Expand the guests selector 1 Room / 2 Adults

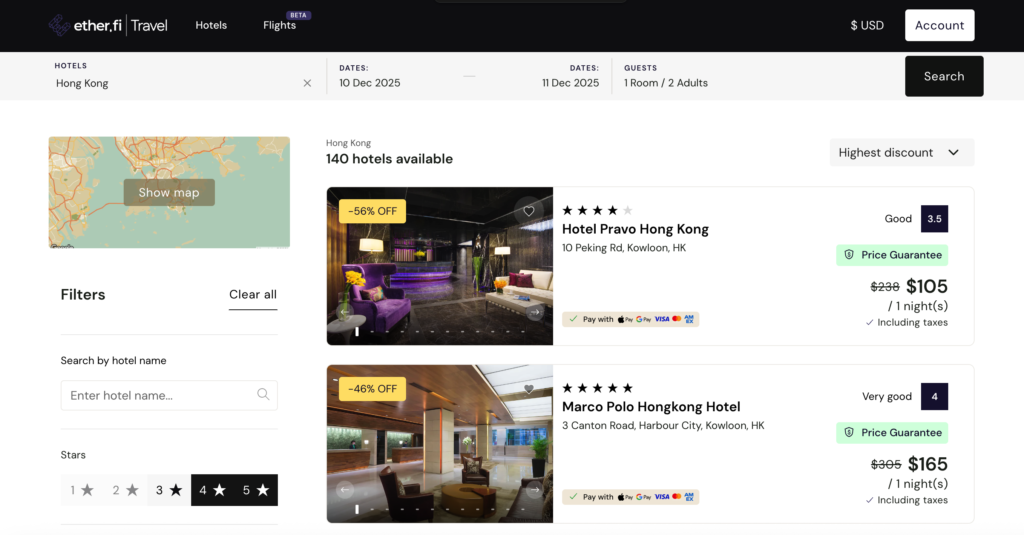point(666,83)
